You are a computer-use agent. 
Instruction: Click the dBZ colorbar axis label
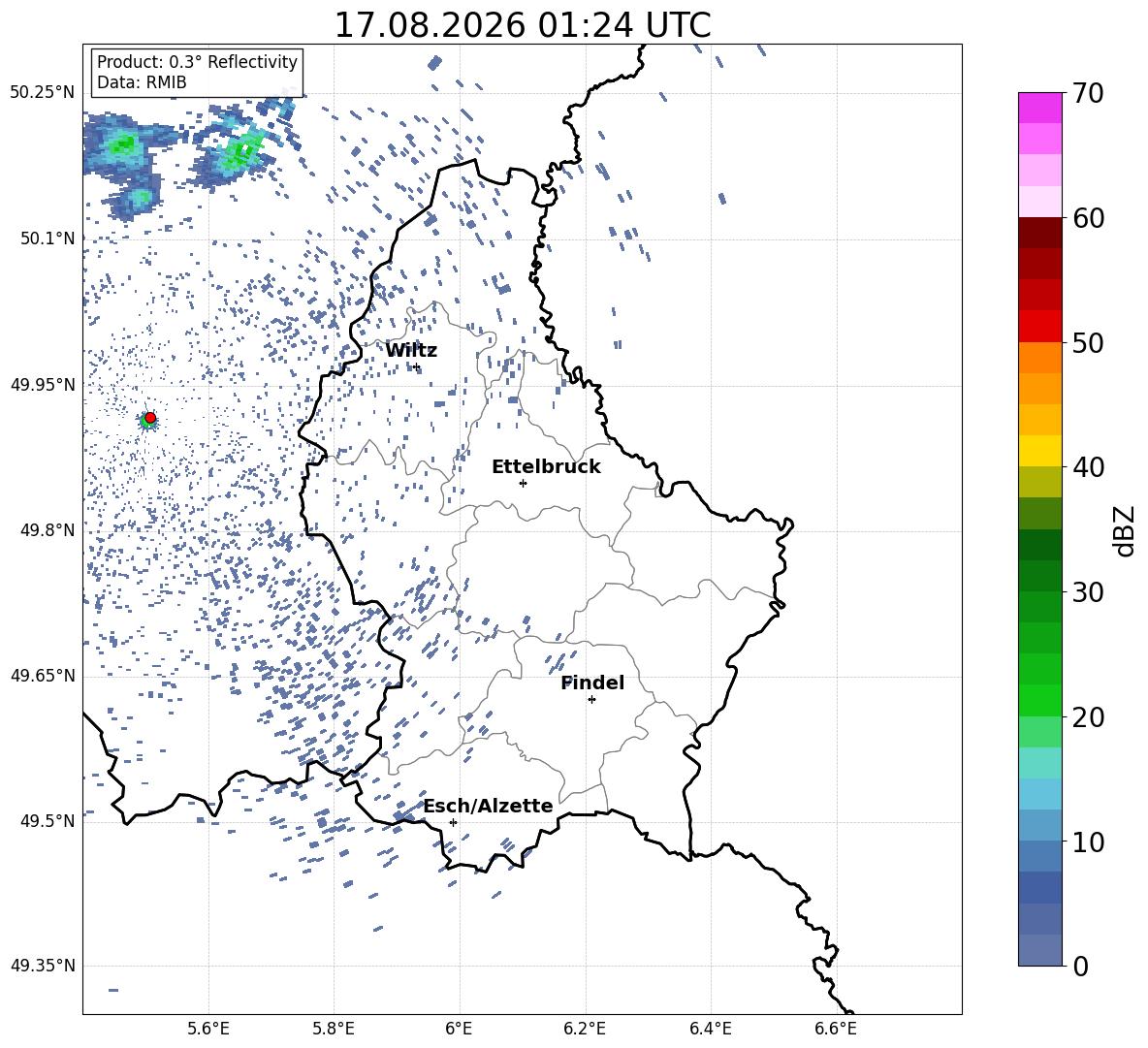(x=1125, y=530)
